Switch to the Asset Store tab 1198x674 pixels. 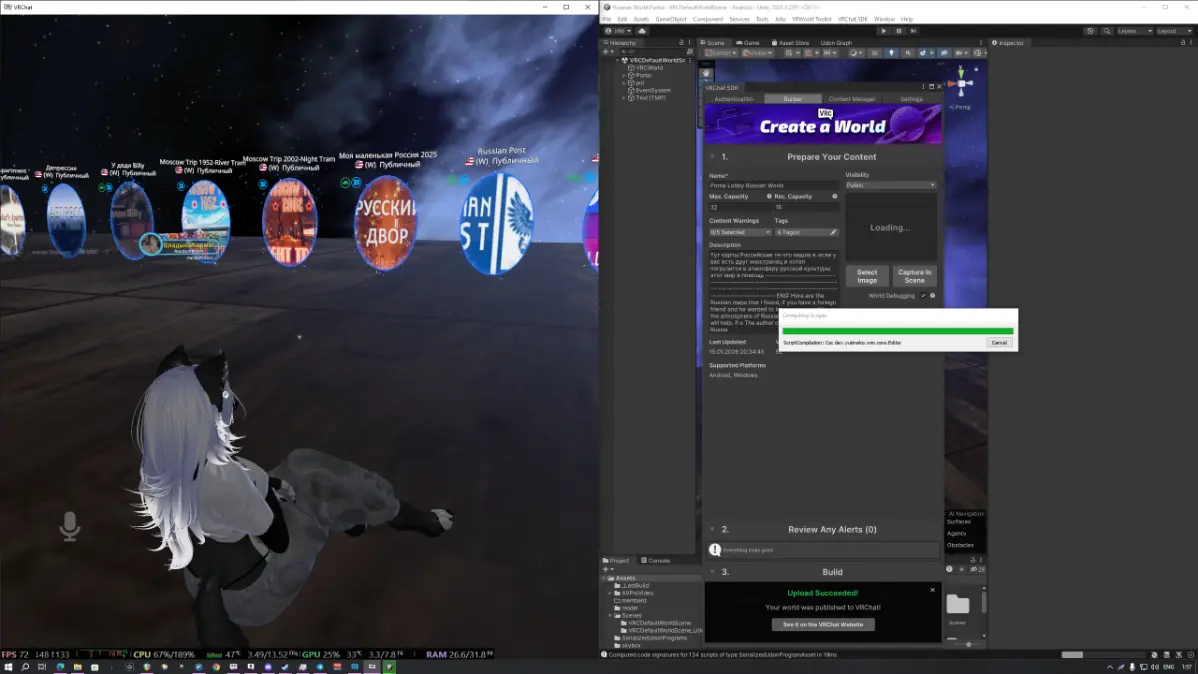click(791, 43)
